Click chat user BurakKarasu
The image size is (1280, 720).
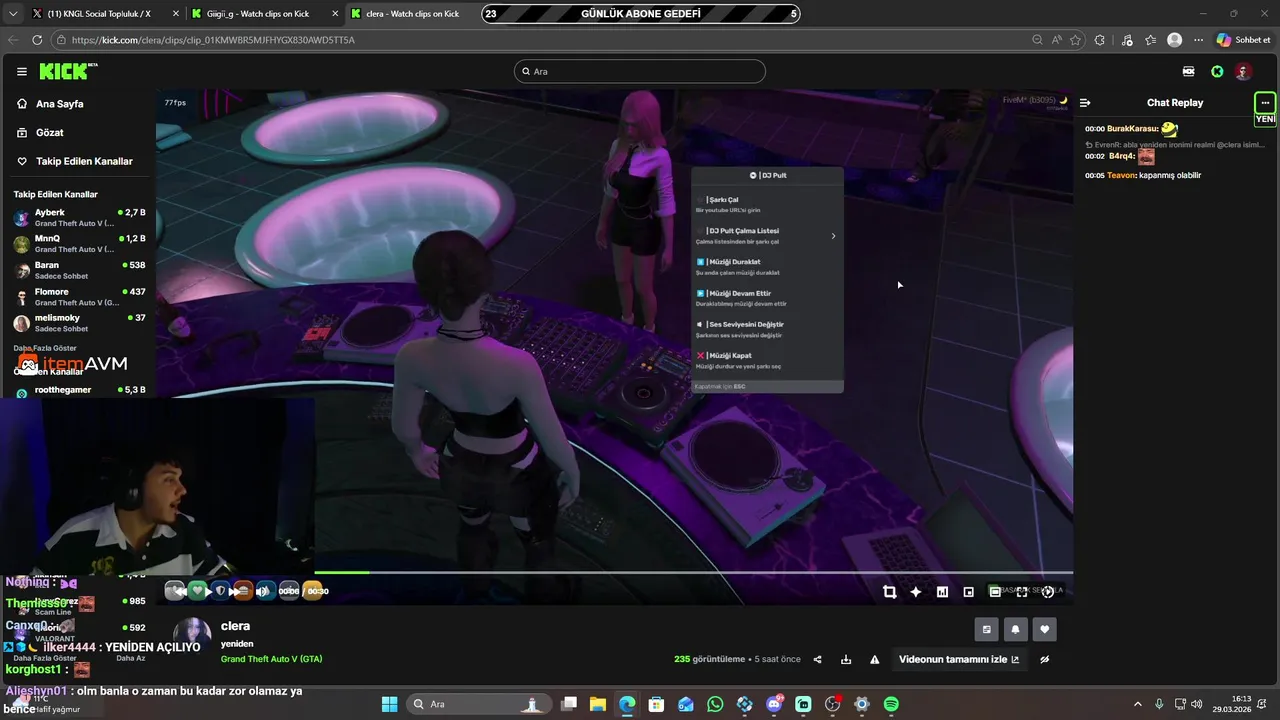click(x=1132, y=129)
